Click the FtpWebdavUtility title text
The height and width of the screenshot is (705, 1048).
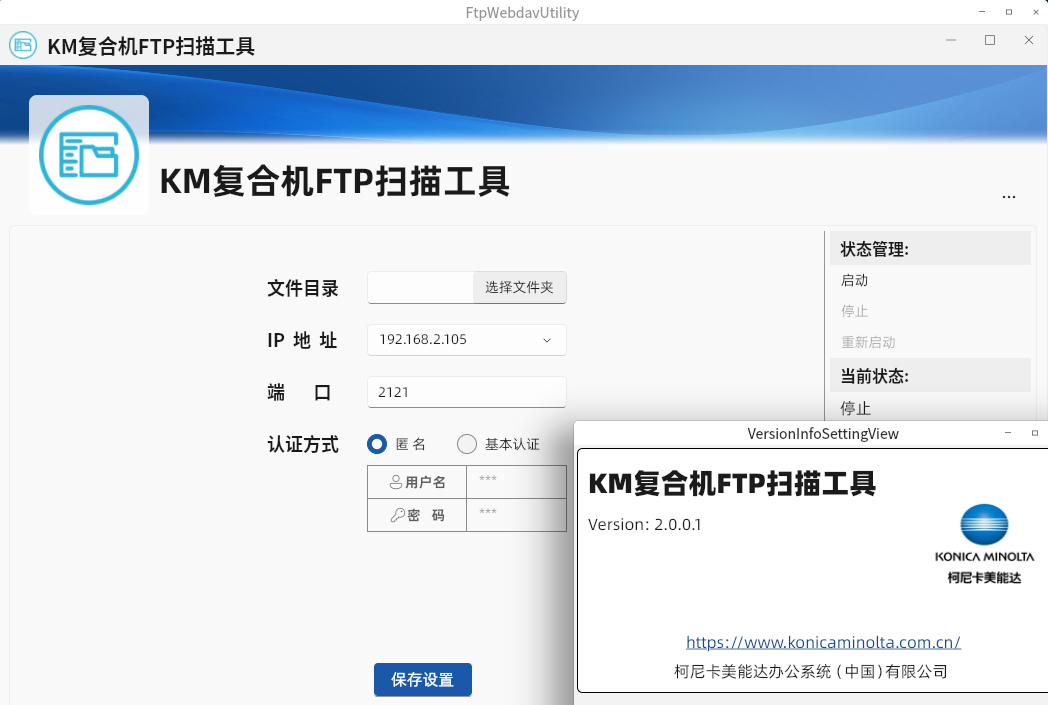(522, 13)
